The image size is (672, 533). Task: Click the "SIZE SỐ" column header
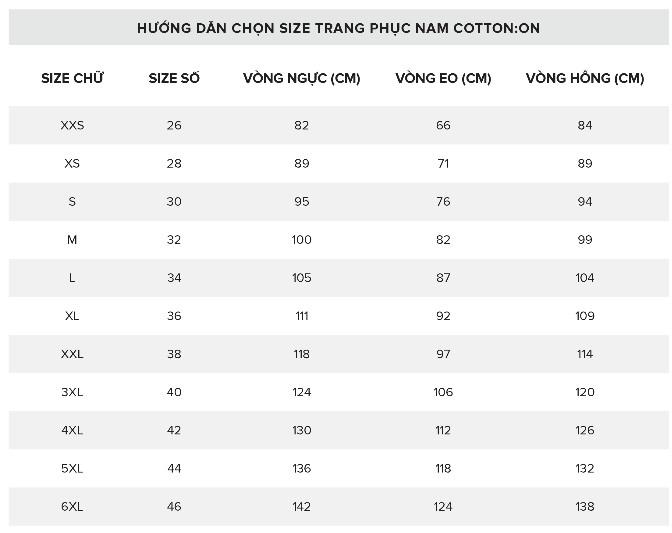pos(174,78)
